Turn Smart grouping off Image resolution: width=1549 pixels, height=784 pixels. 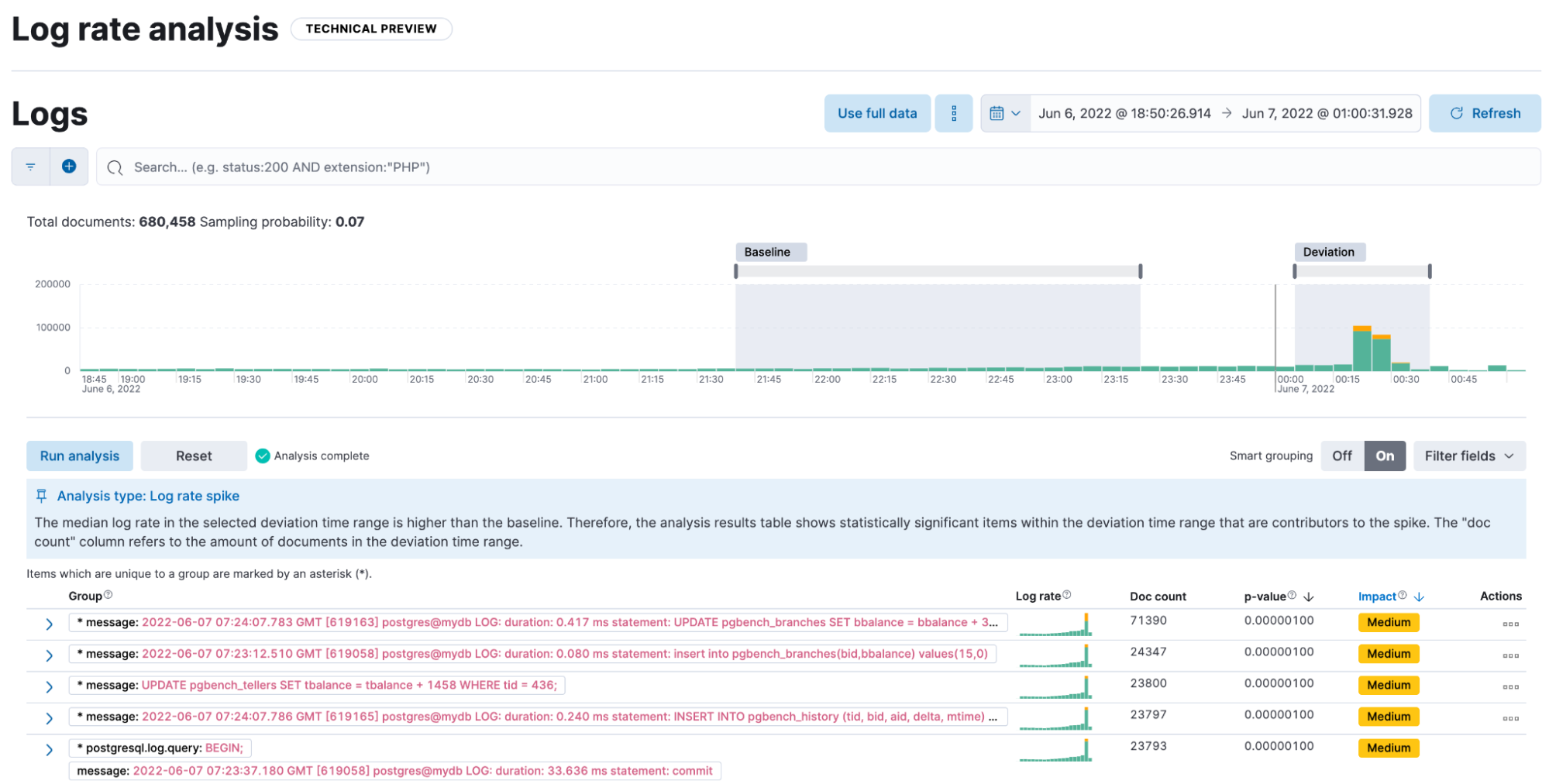(x=1342, y=456)
